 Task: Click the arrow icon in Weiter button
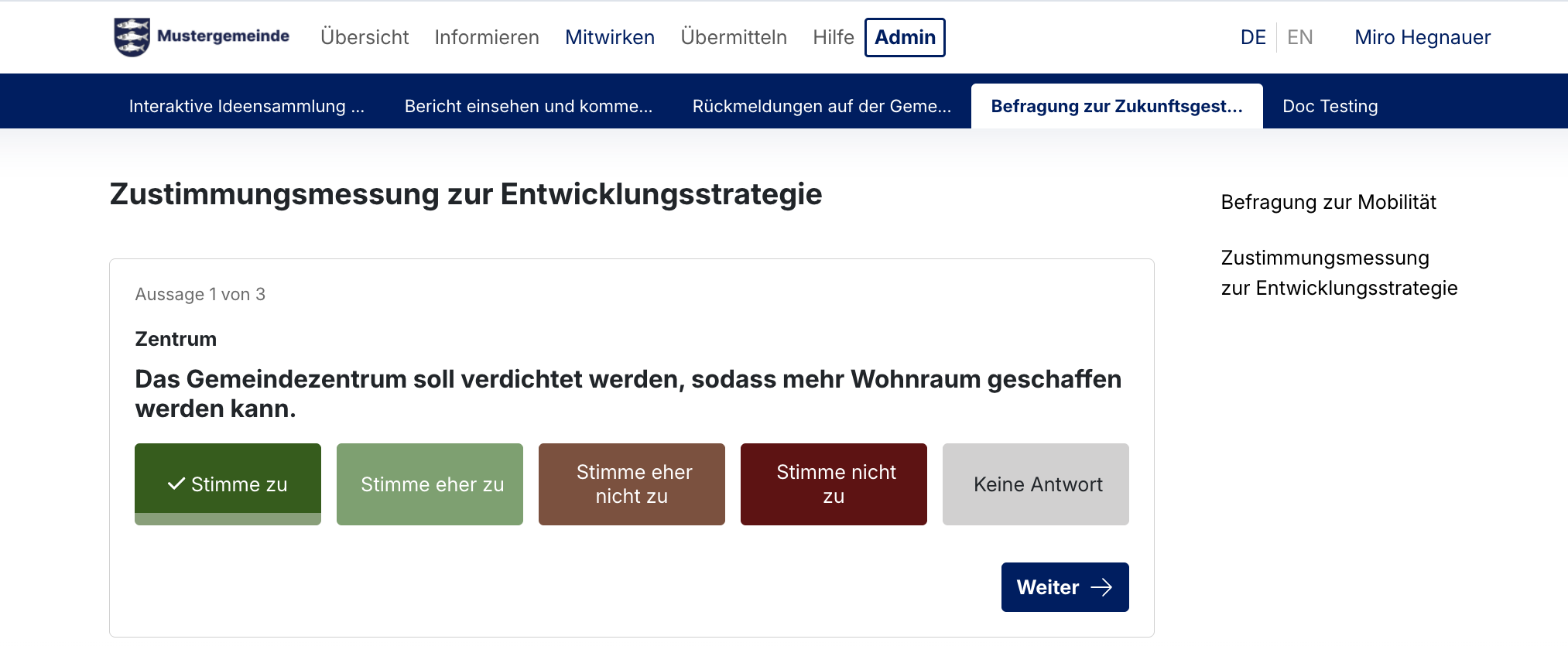tap(1101, 587)
